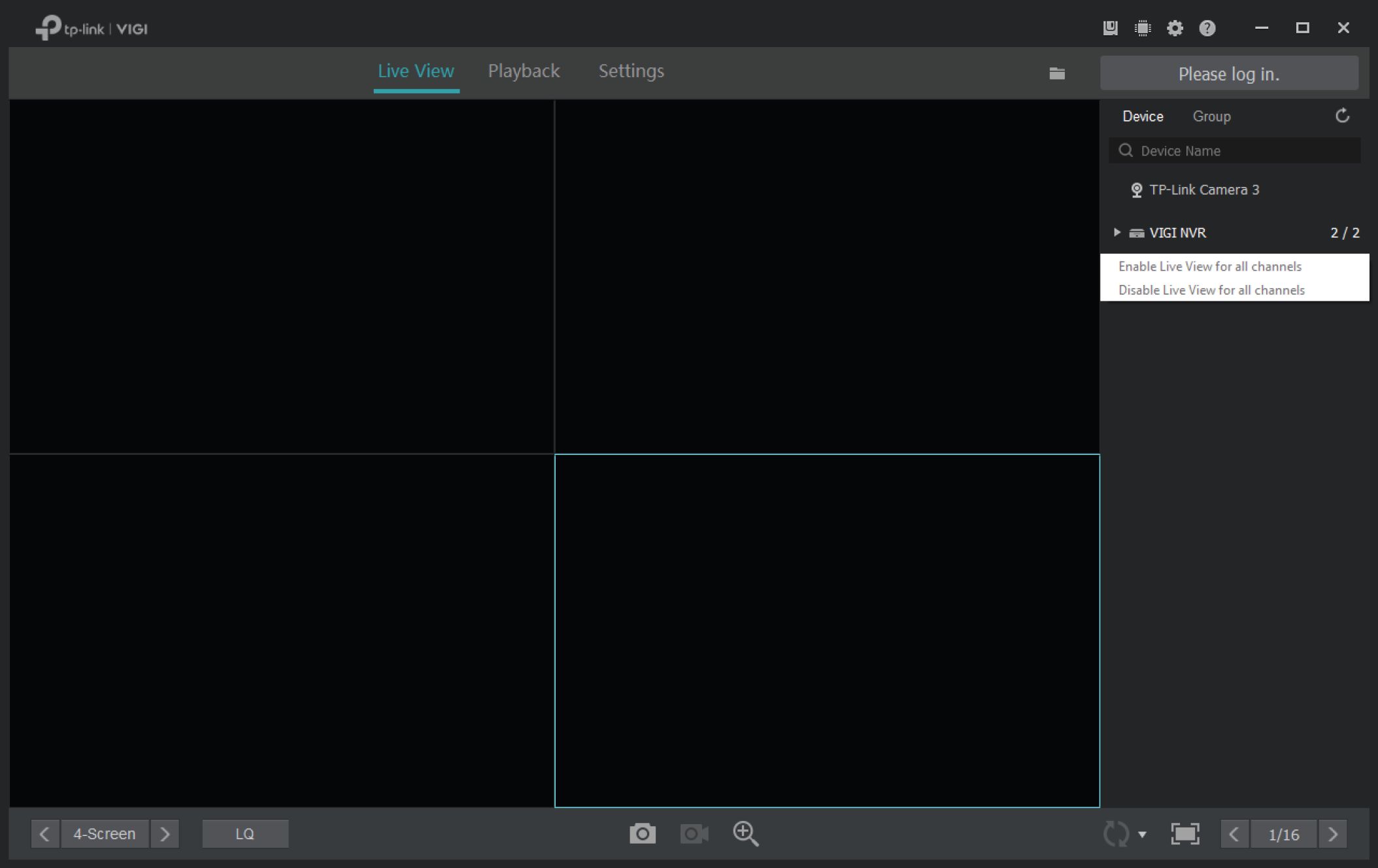1378x868 pixels.
Task: Toggle LQ stream quality button
Action: click(x=245, y=834)
